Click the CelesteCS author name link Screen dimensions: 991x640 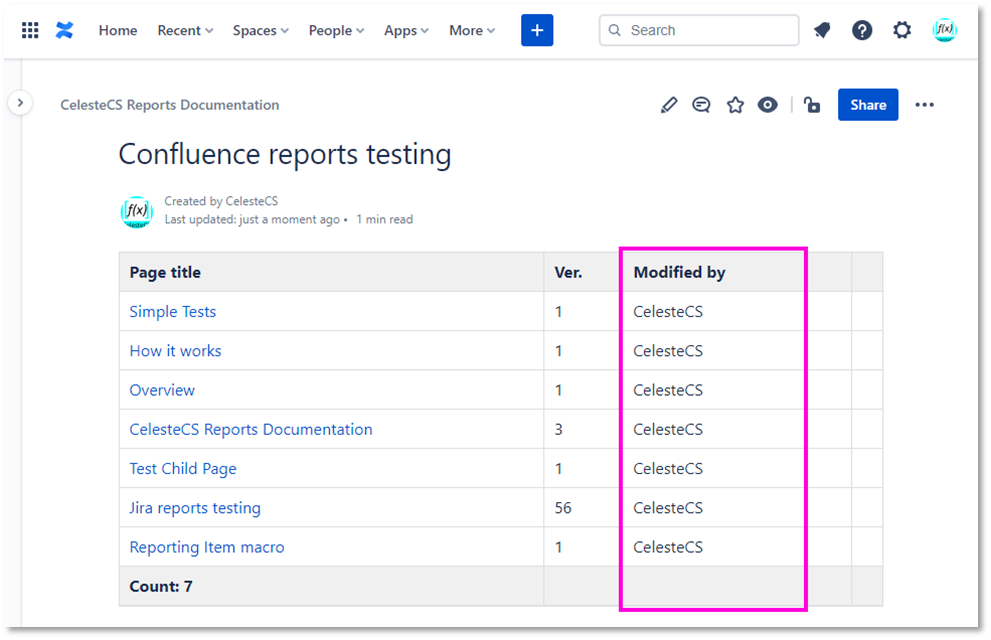[x=252, y=201]
